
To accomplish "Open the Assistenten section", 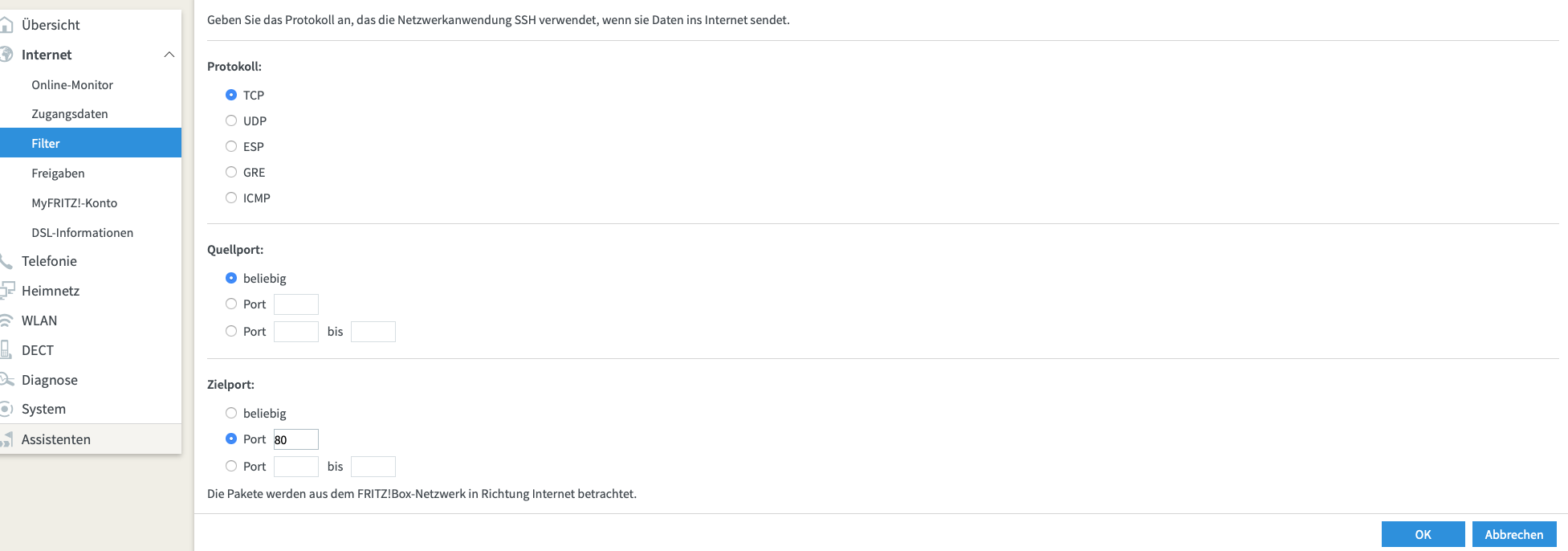I will (x=56, y=439).
